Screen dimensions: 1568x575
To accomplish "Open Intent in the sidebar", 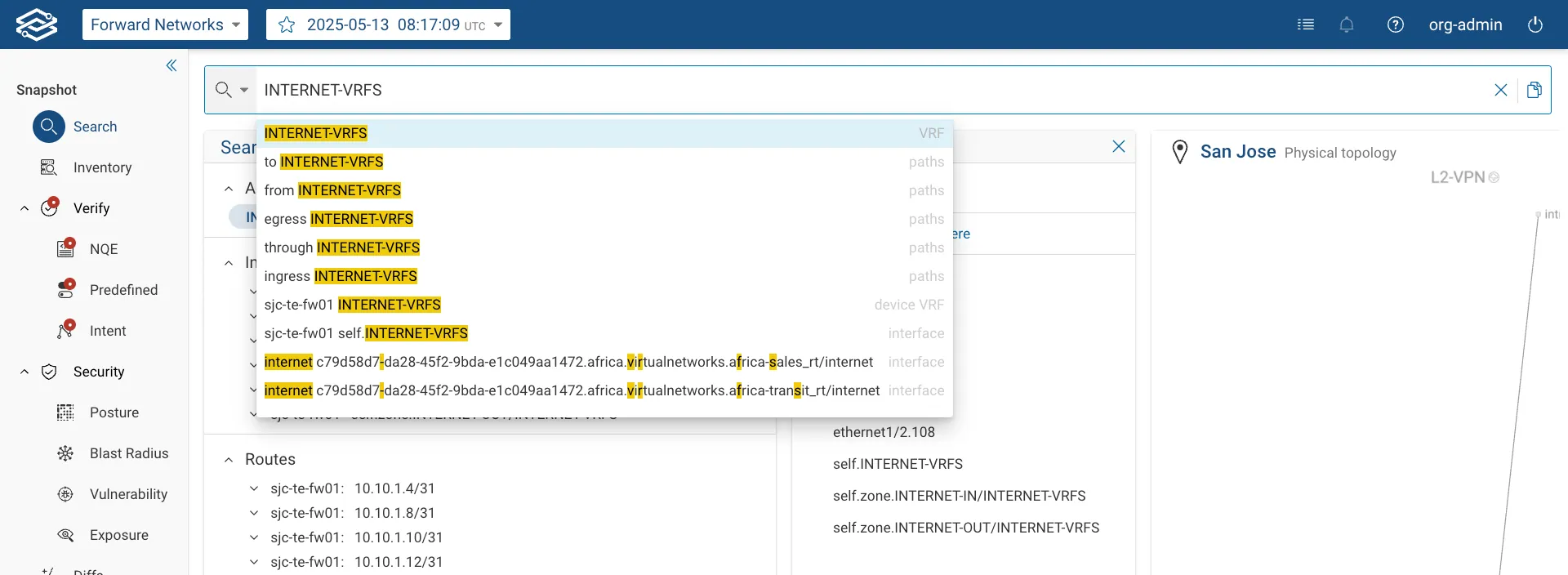I will pyautogui.click(x=108, y=331).
